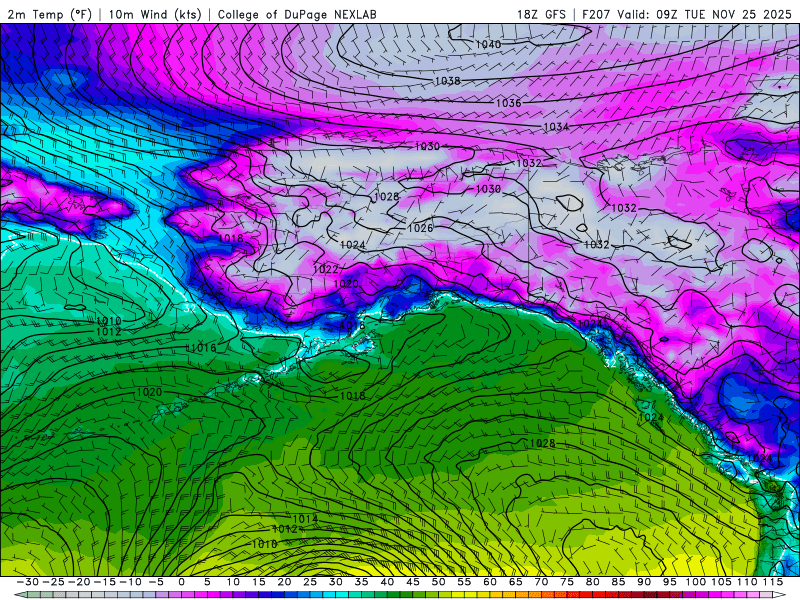Click the 1022 isobar label
The width and height of the screenshot is (800, 600).
326,269
